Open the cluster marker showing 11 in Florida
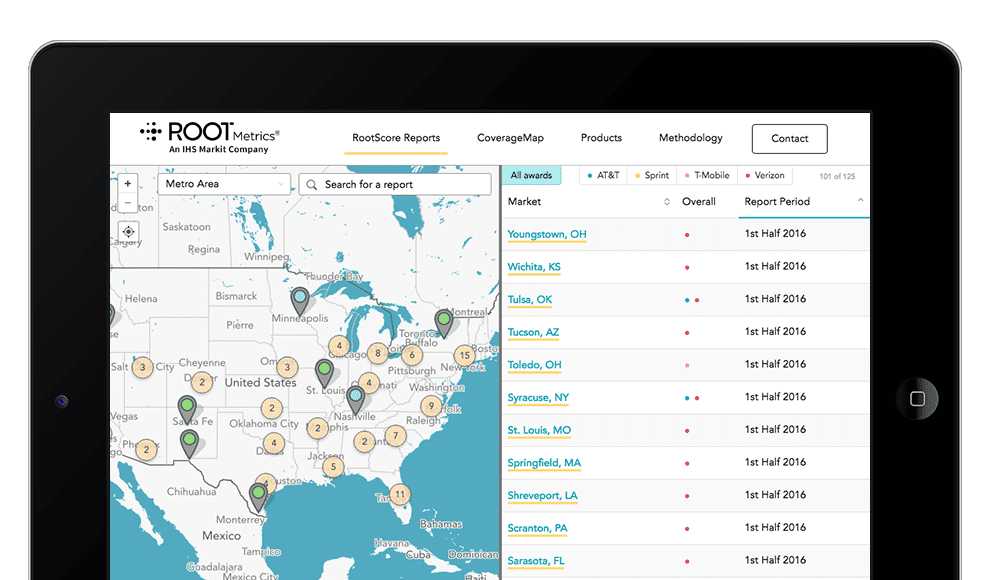This screenshot has width=990, height=580. coord(400,494)
